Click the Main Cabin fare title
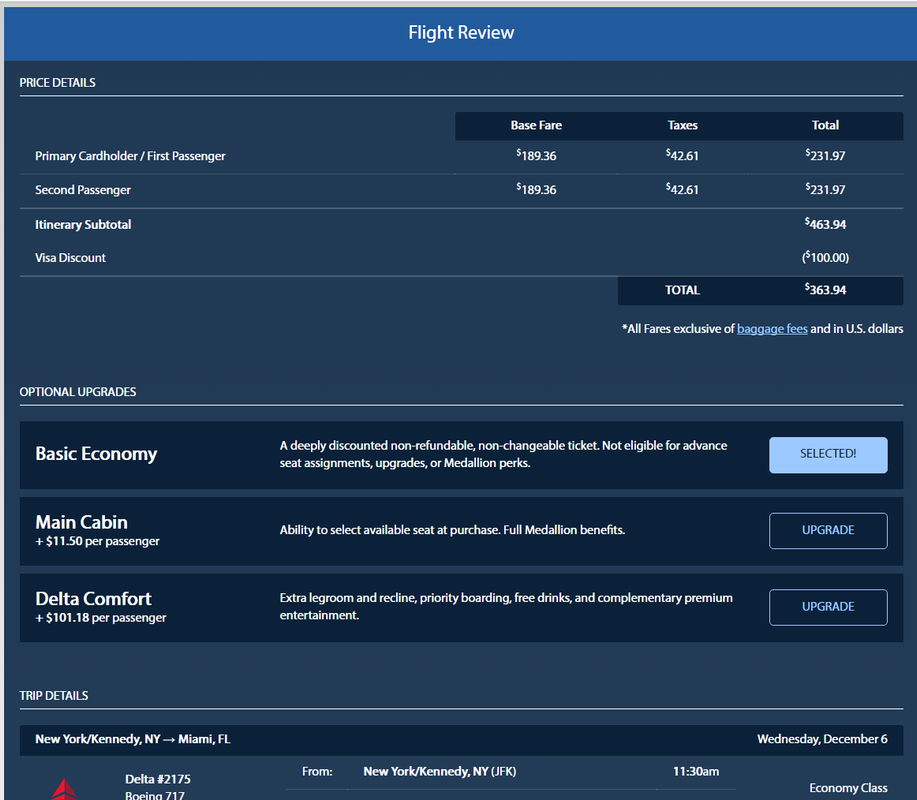This screenshot has width=917, height=800. [x=81, y=522]
